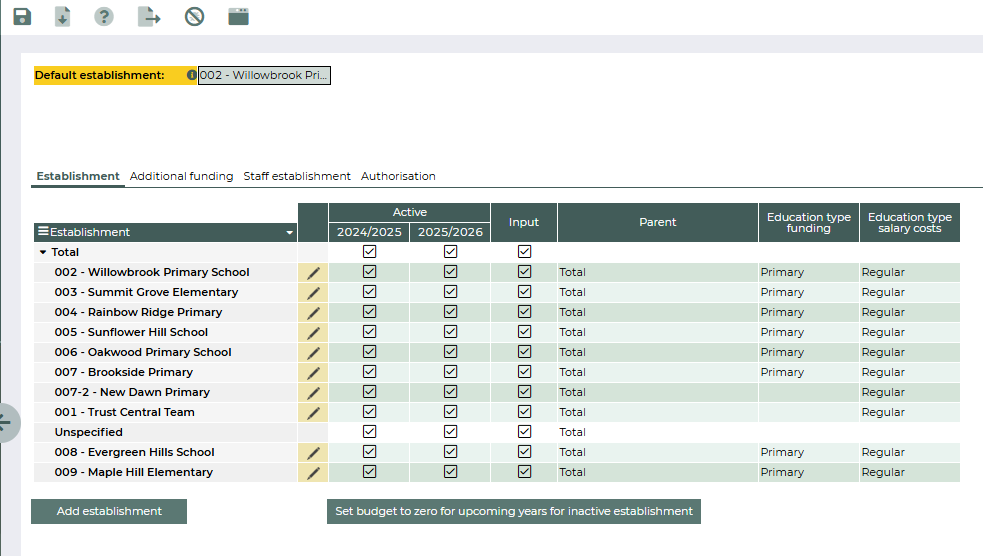Click the export document arrow icon
Viewport: 983px width, 556px height.
[148, 17]
